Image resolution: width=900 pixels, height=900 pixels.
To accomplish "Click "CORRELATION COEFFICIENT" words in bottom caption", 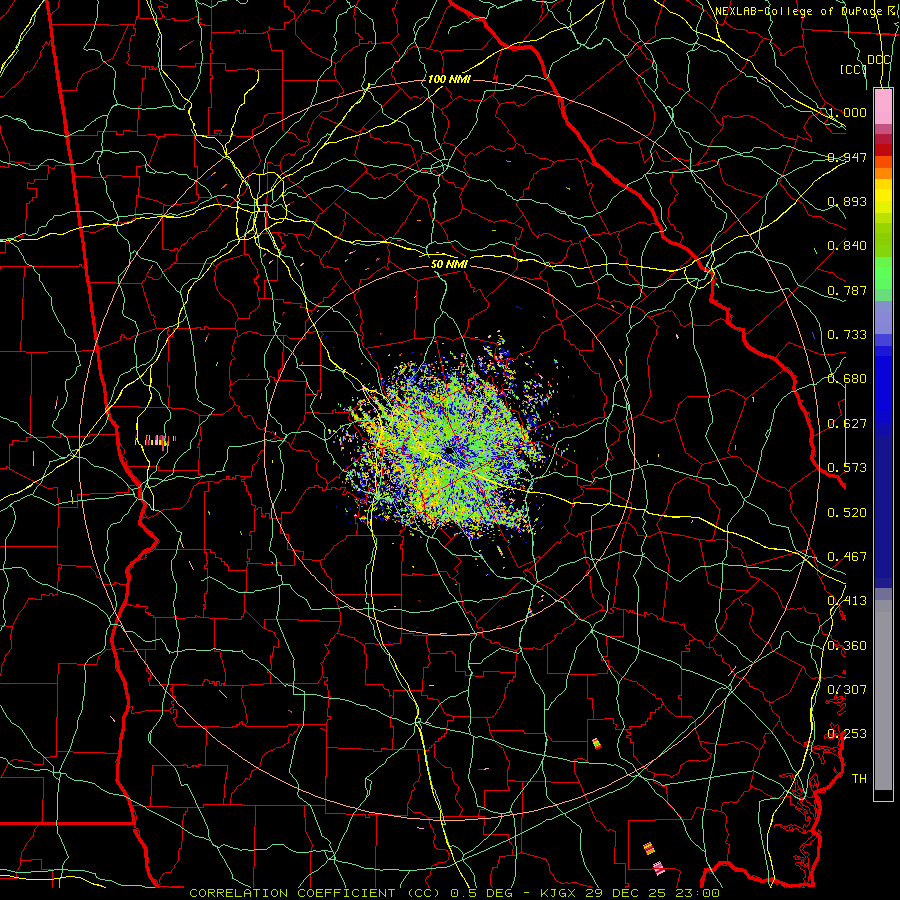I will point(292,893).
